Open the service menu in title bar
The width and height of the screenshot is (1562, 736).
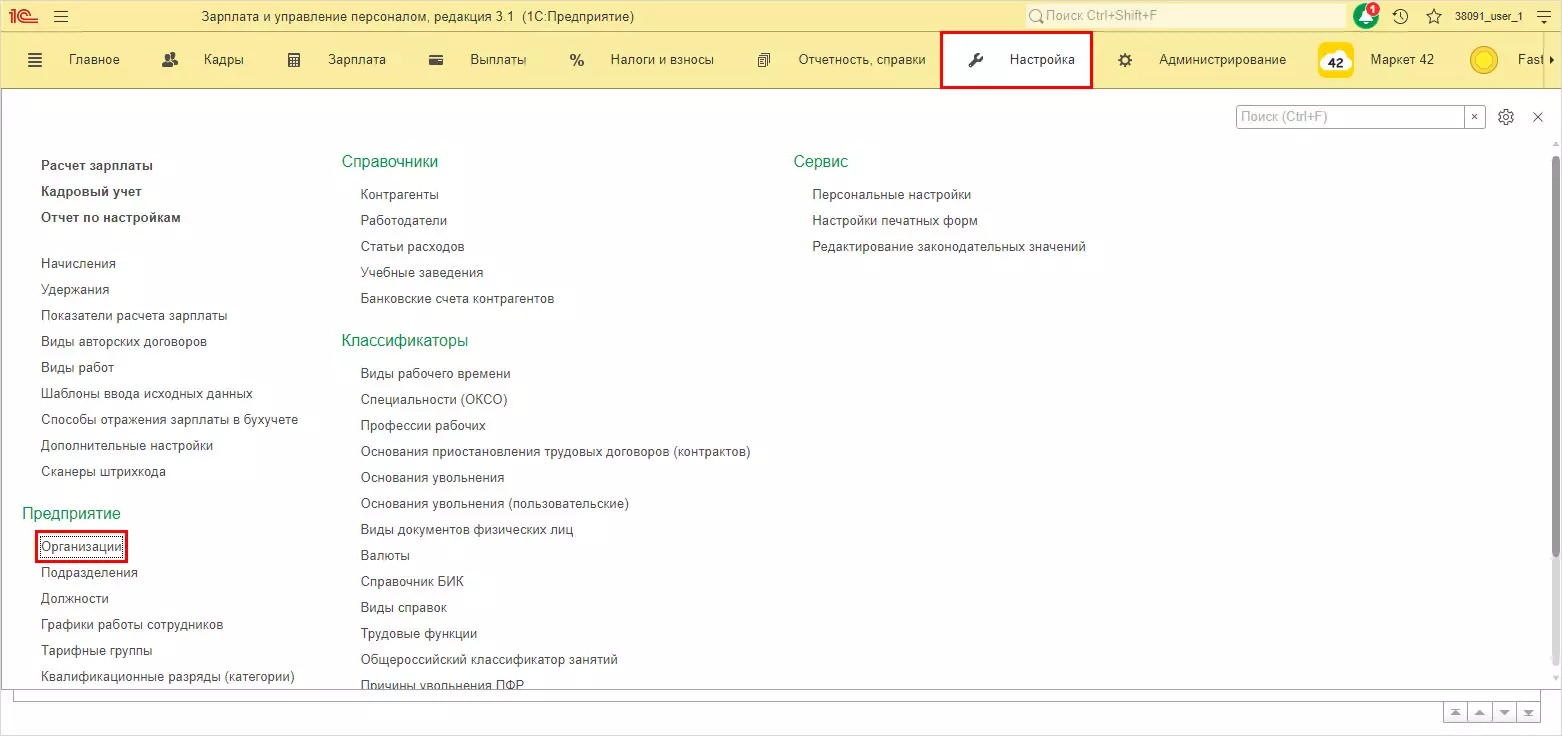pyautogui.click(x=61, y=17)
